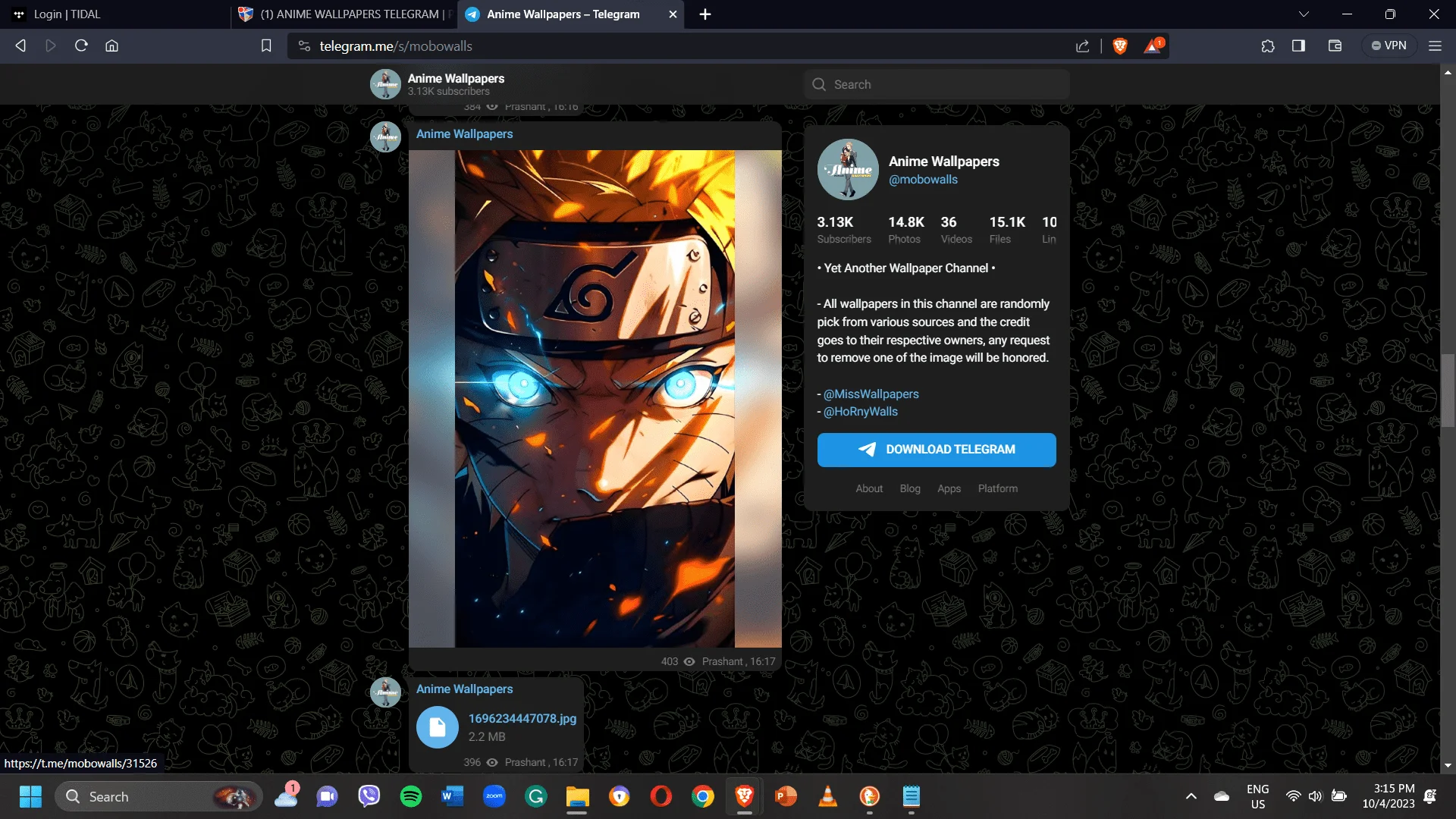Viewport: 1456px width, 819px height.
Task: Bookmark this page
Action: pos(266,45)
